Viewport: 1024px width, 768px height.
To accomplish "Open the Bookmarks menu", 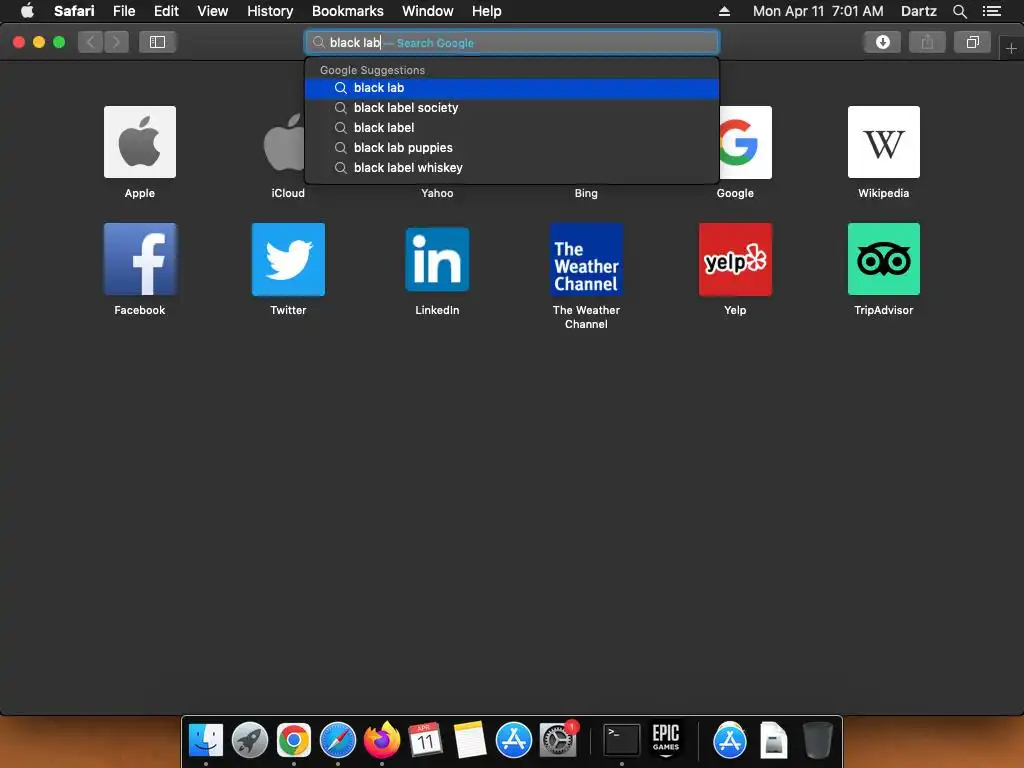I will (x=347, y=11).
